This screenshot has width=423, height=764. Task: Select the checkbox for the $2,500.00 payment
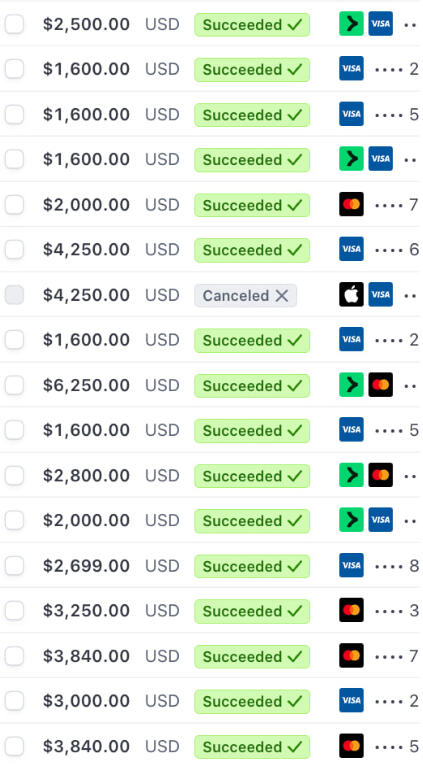coord(14,24)
